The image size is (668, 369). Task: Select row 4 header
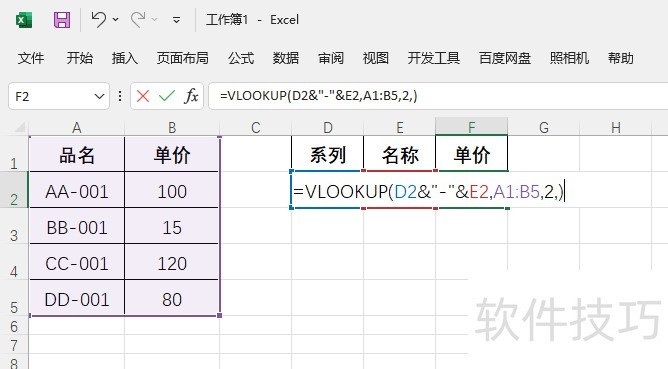pyautogui.click(x=14, y=262)
